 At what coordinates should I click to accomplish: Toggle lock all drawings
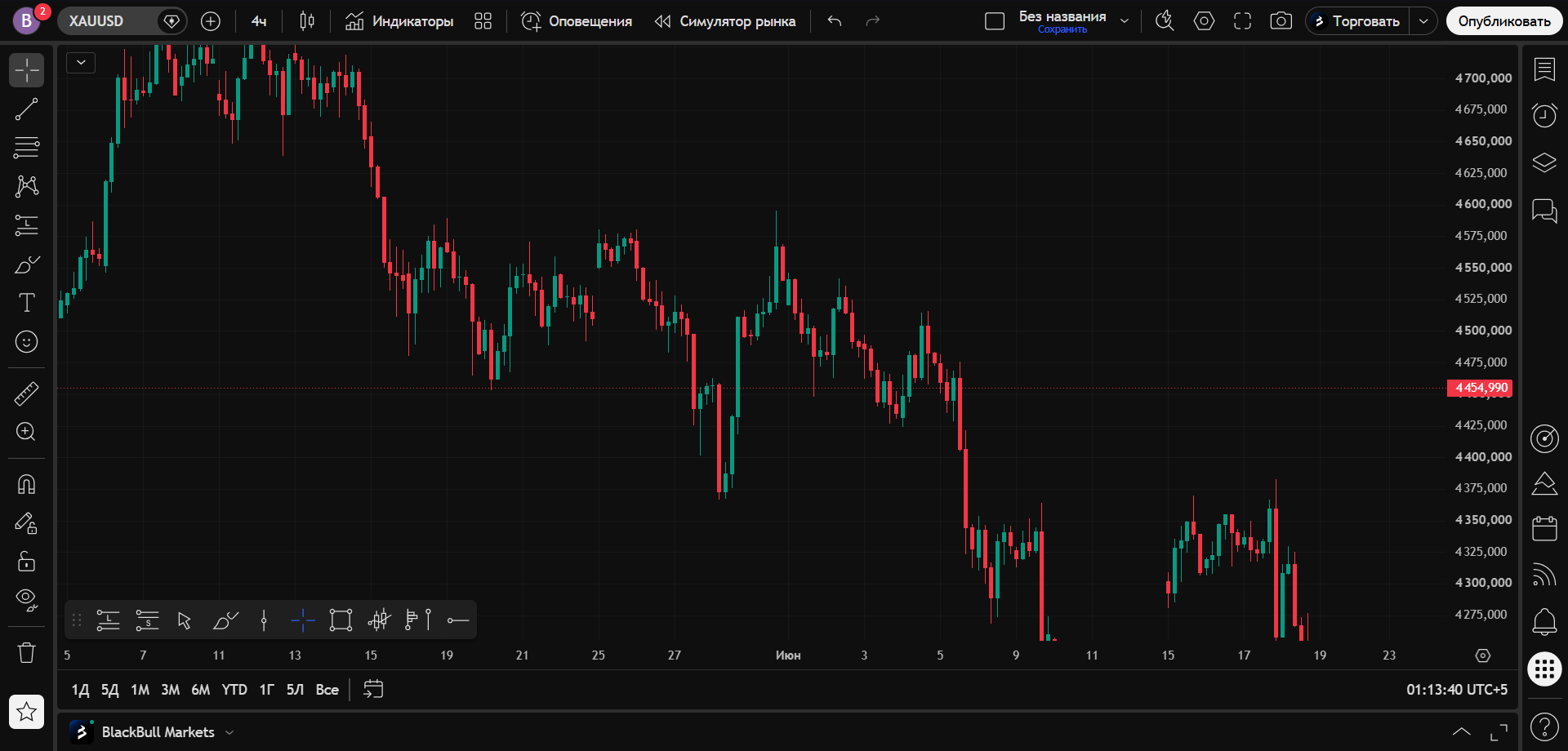(27, 562)
